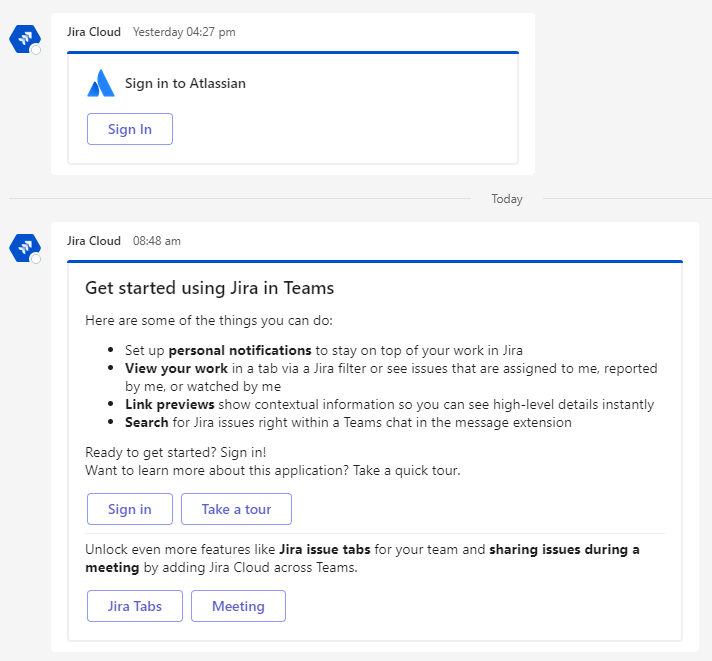Click 'Here are some of the things you can do:'
This screenshot has height=661, width=712.
point(209,321)
